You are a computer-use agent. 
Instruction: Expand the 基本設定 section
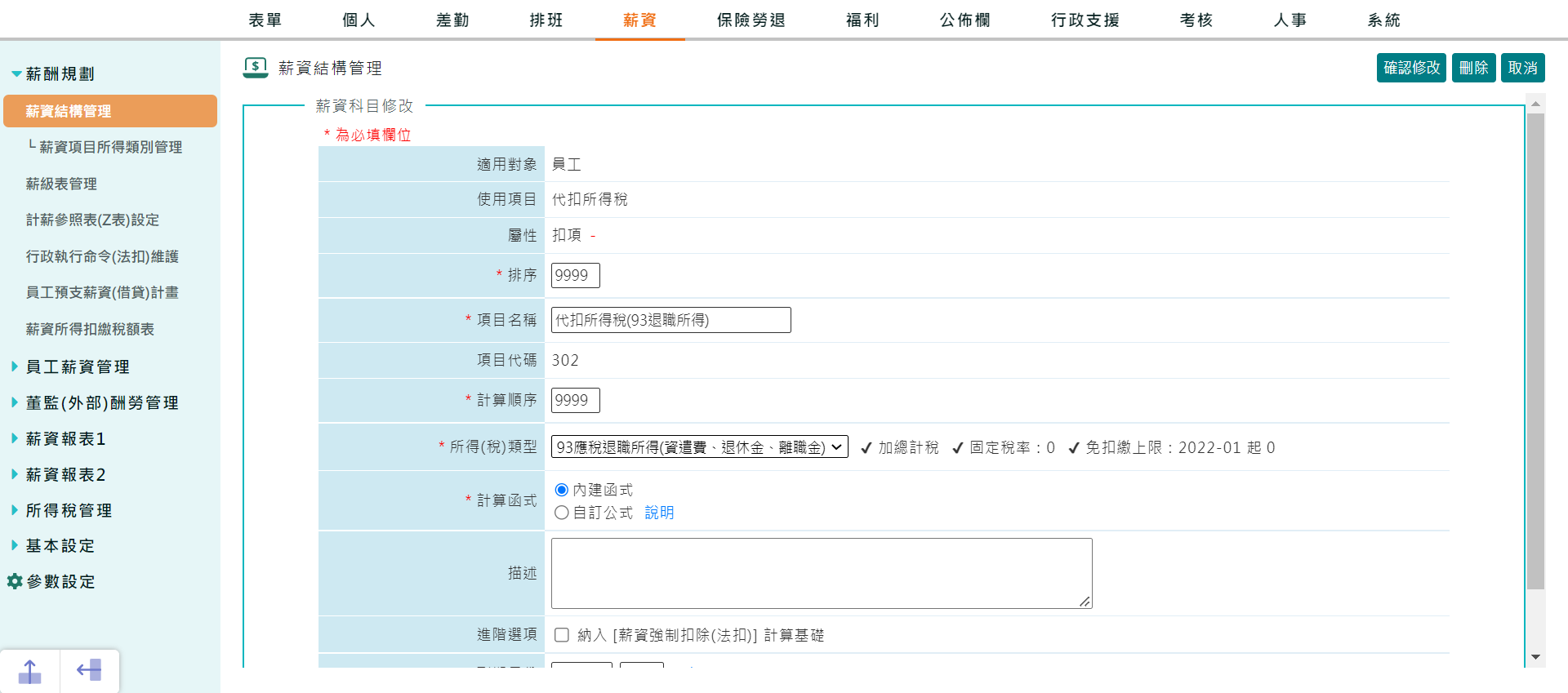click(x=53, y=546)
